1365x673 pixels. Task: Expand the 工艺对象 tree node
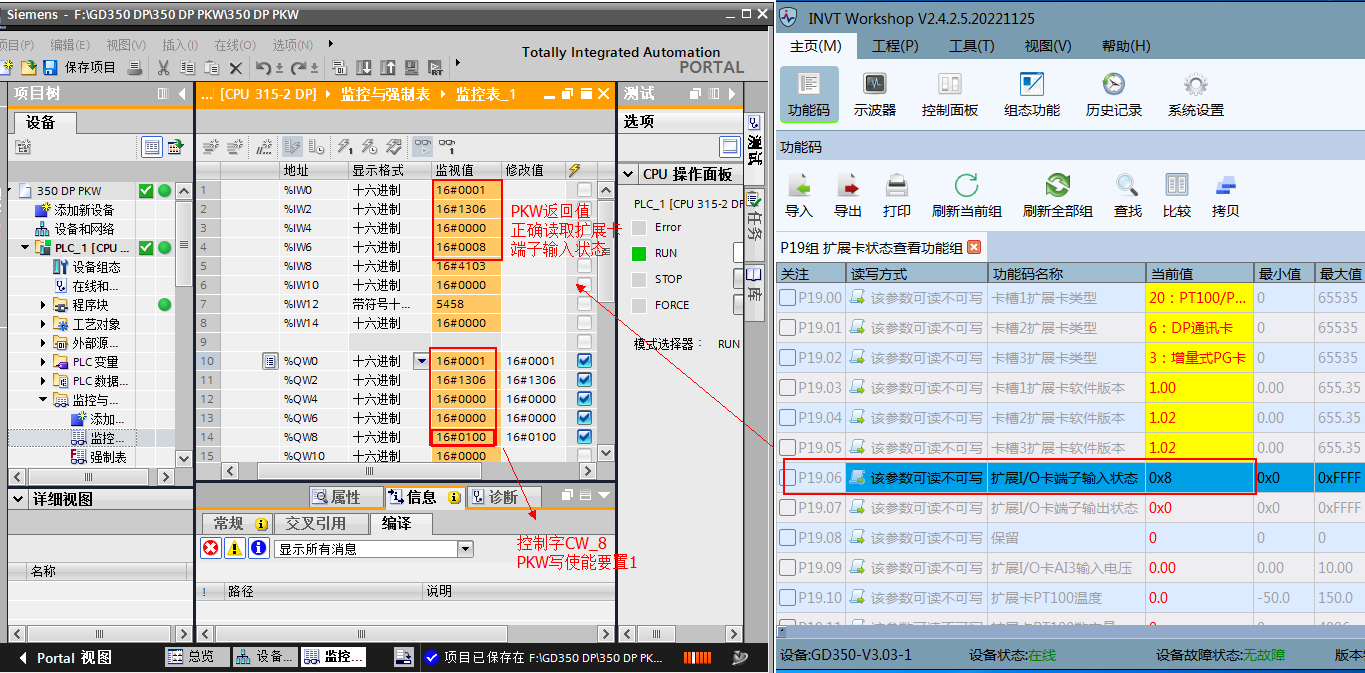[43, 324]
